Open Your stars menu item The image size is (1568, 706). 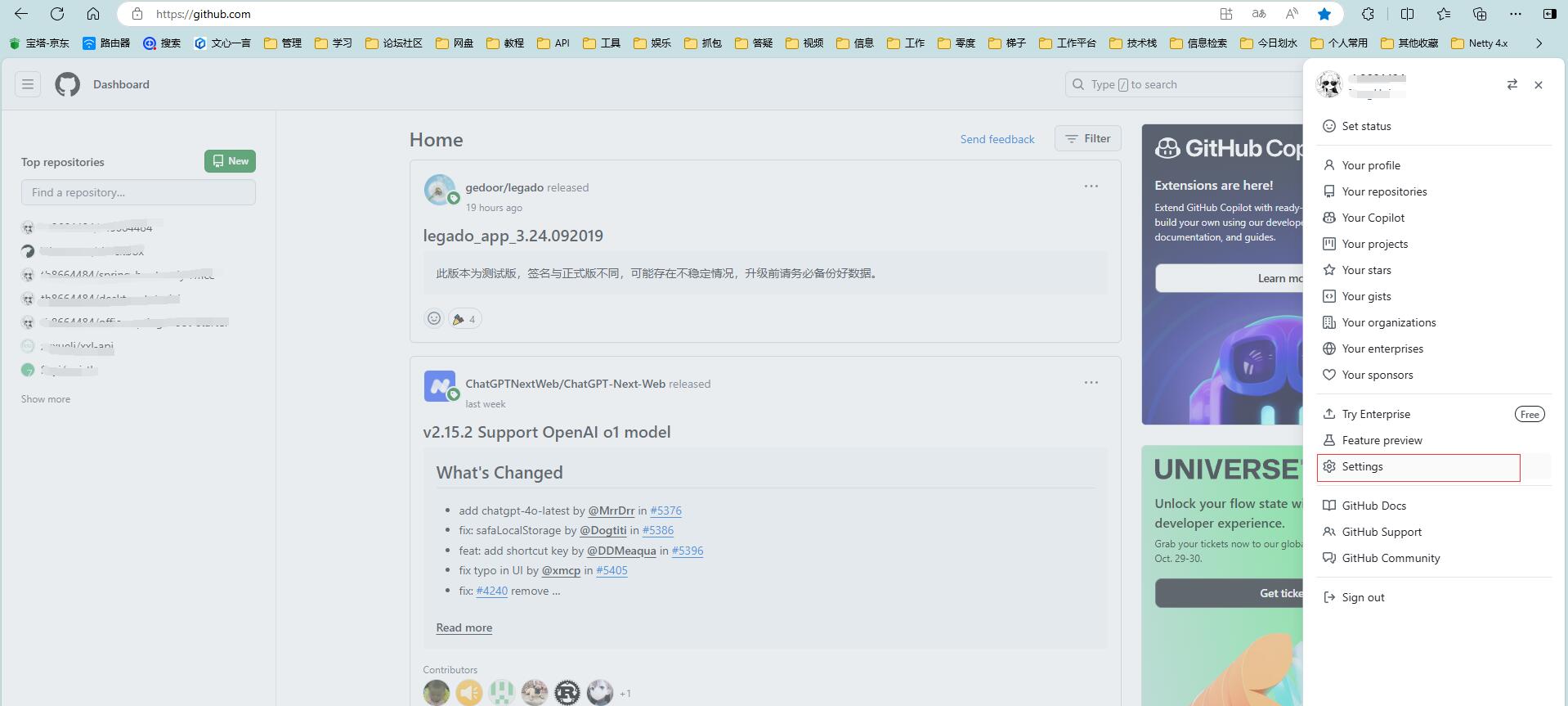[x=1435, y=270]
